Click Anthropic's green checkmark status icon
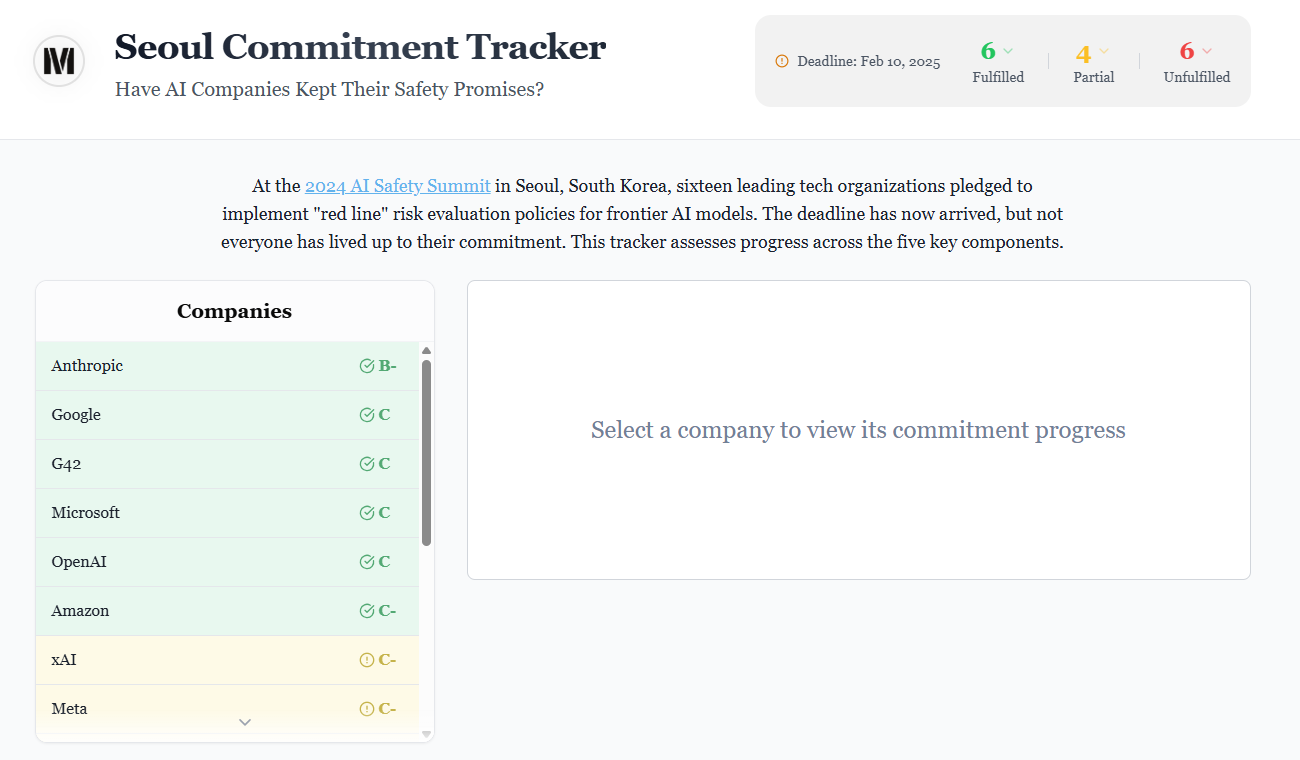The image size is (1300, 760). [x=367, y=366]
